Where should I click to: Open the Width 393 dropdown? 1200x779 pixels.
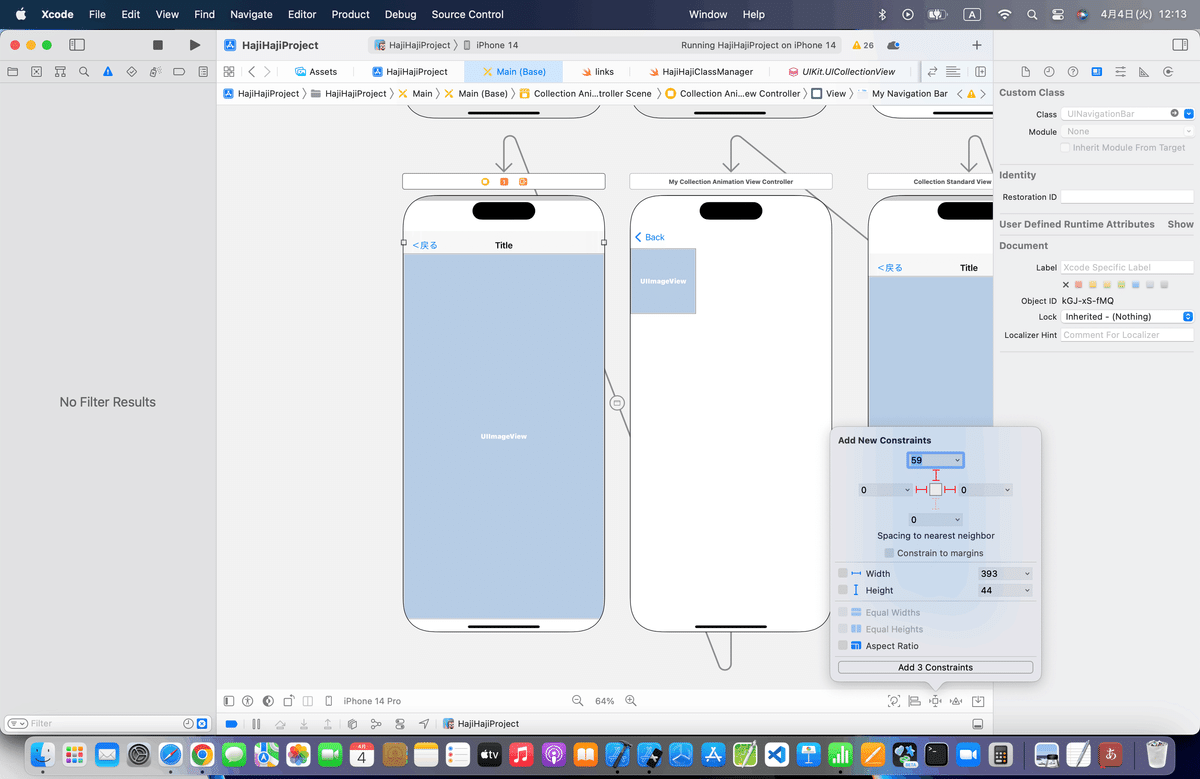click(1027, 574)
